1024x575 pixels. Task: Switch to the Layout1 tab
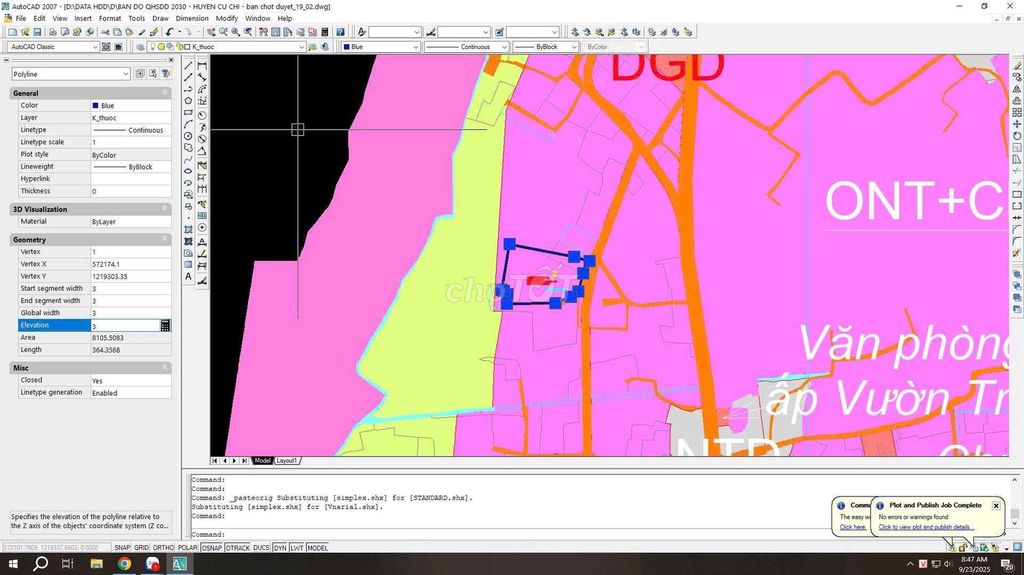tap(287, 461)
